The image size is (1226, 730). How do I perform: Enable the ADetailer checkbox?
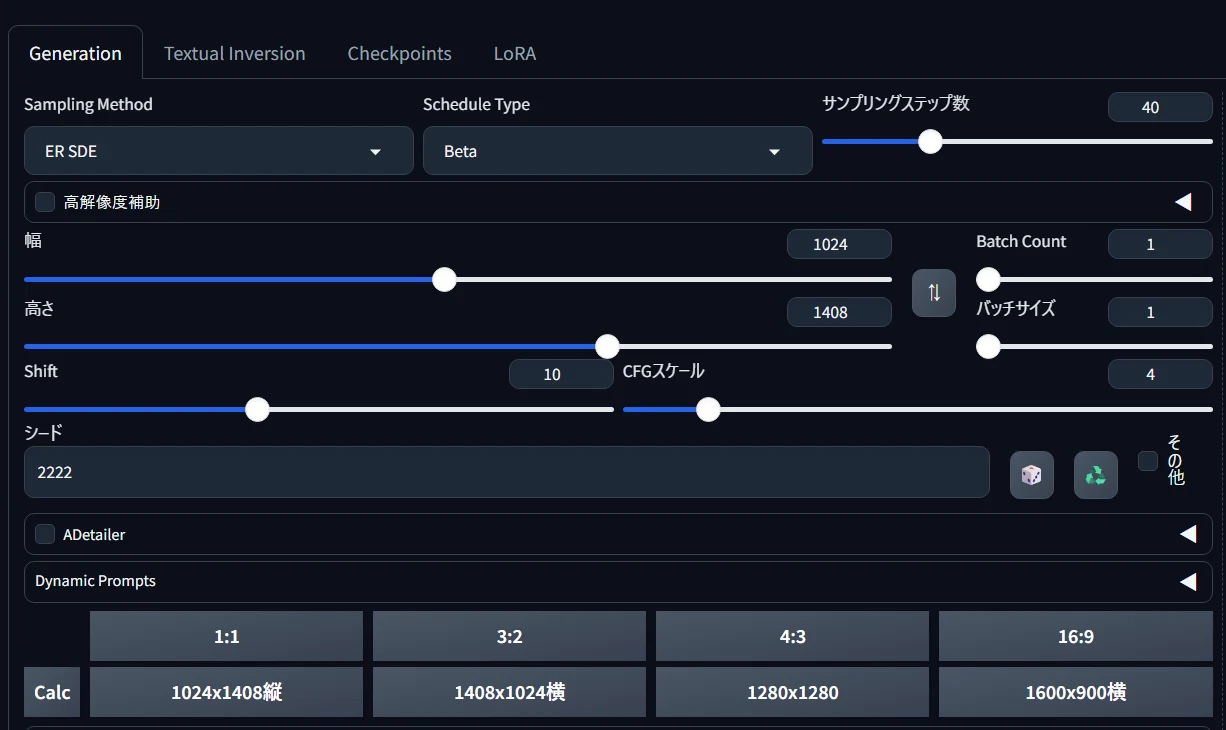pyautogui.click(x=45, y=534)
